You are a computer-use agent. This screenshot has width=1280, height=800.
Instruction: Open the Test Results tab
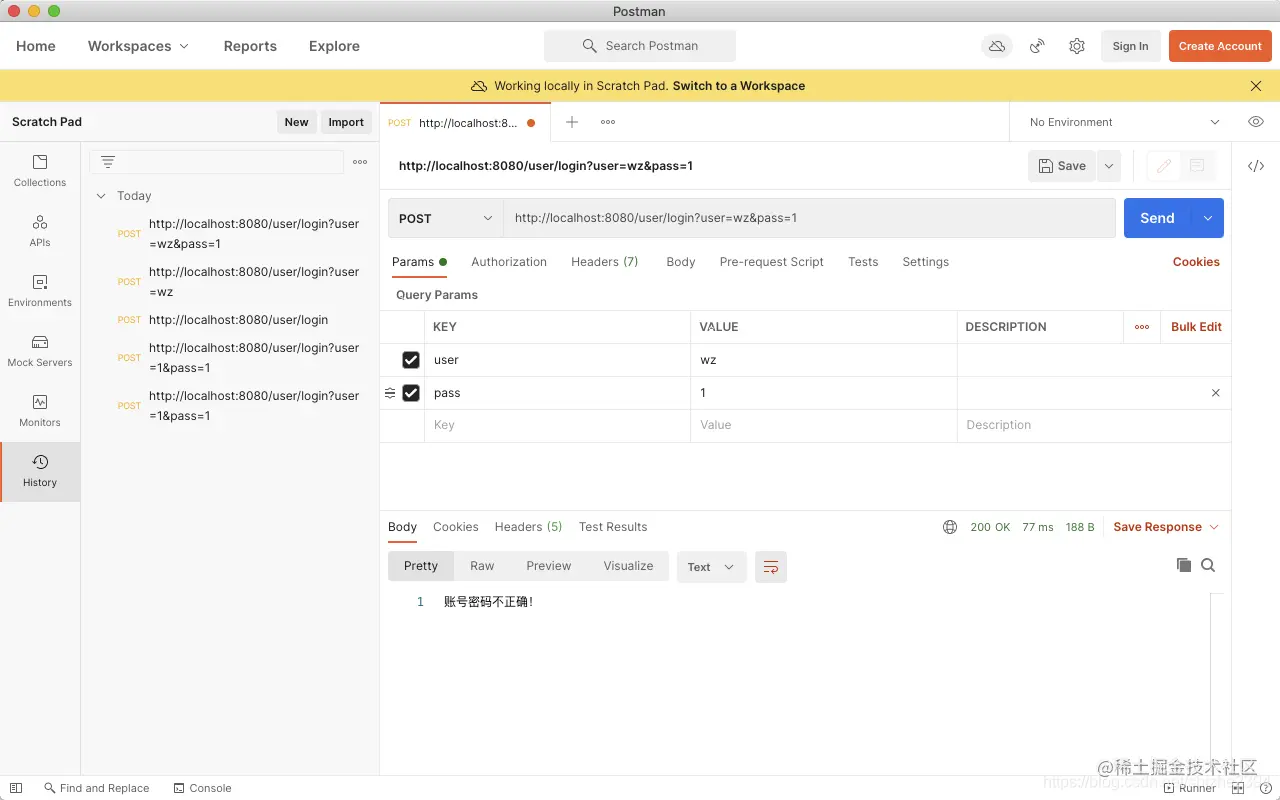point(613,527)
